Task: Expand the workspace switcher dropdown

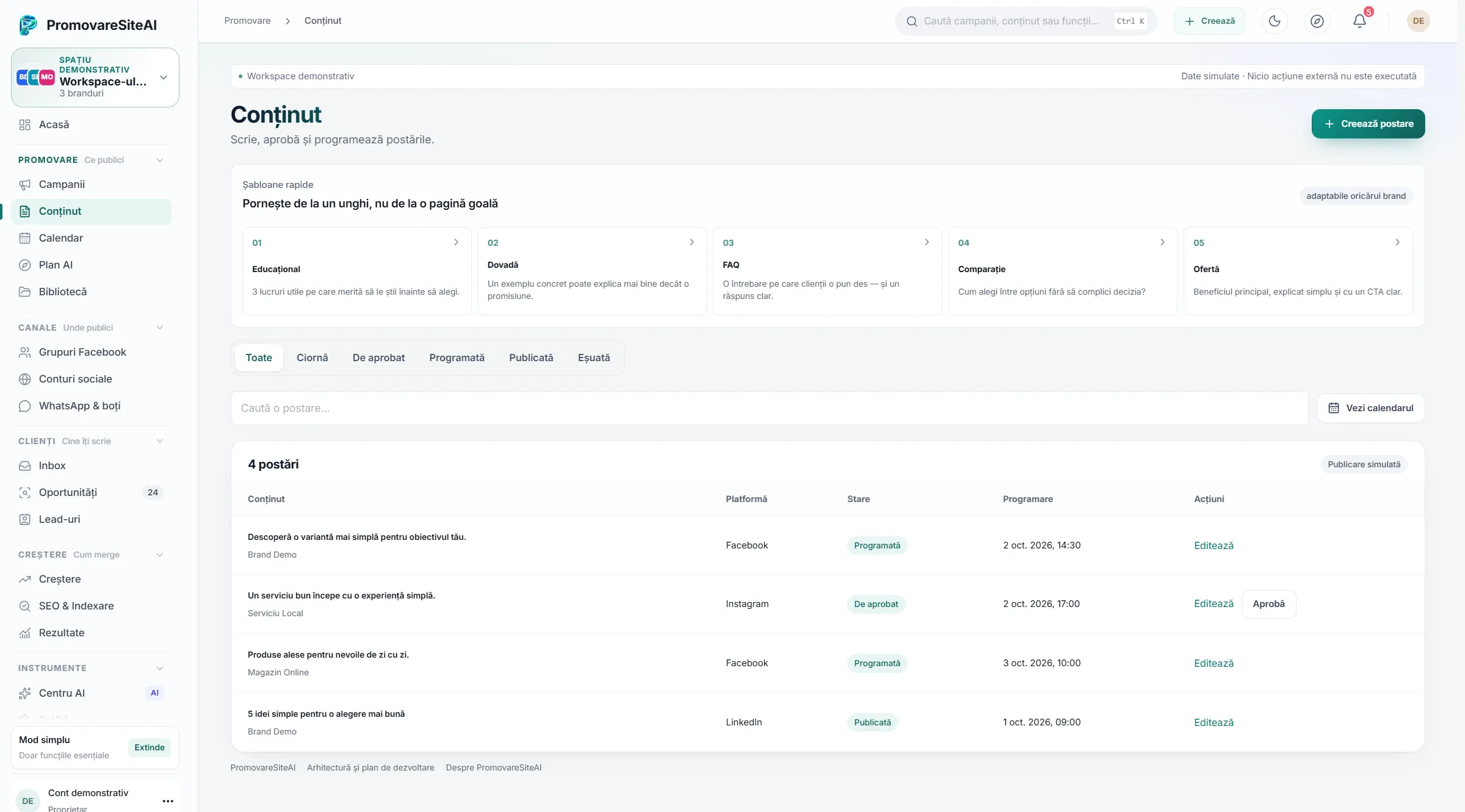Action: (164, 77)
